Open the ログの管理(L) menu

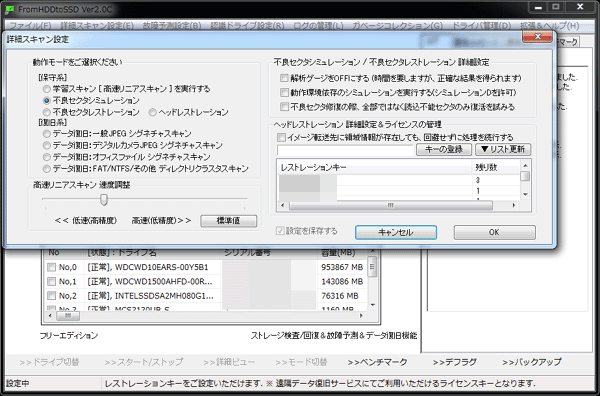pyautogui.click(x=318, y=26)
